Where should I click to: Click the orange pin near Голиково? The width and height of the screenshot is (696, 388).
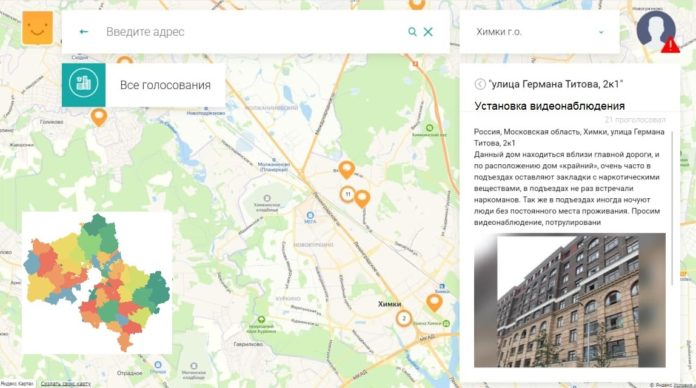click(x=99, y=117)
